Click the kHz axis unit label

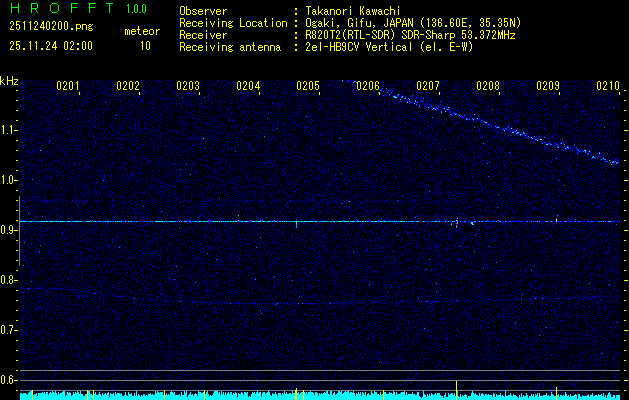click(9, 81)
